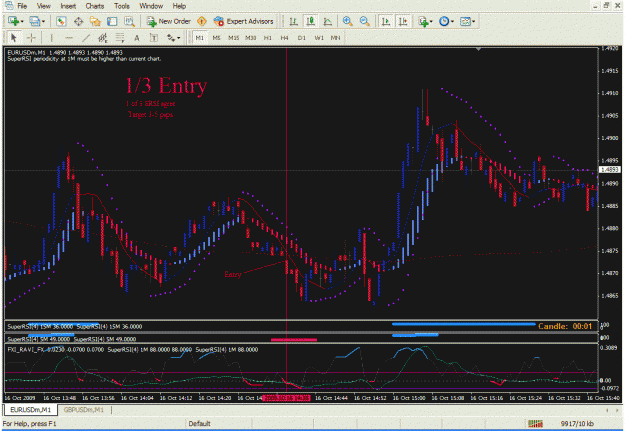Open the Window menu
The image size is (625, 431).
point(151,6)
